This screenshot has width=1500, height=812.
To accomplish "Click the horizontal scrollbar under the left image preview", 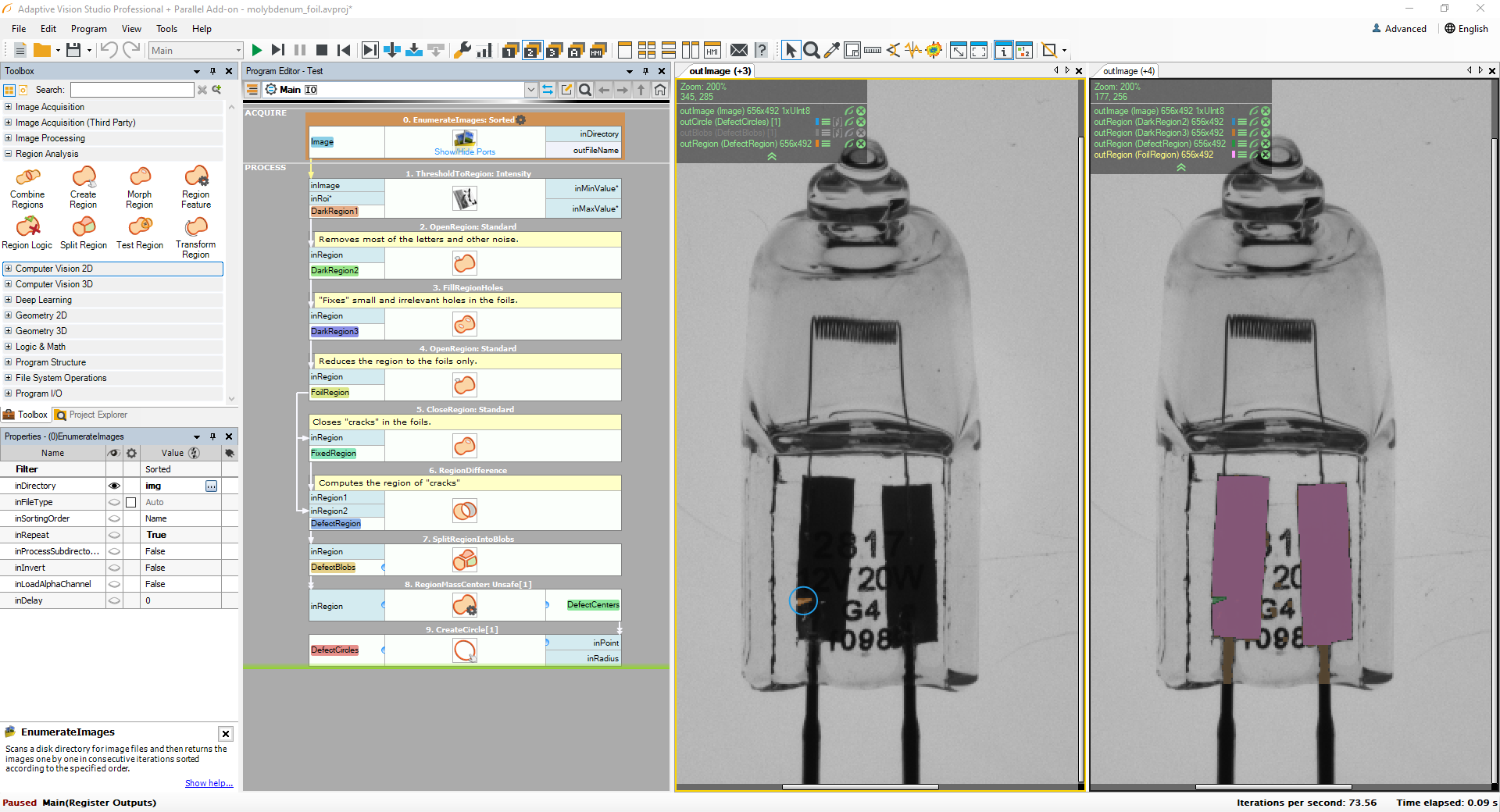I will tap(859, 787).
